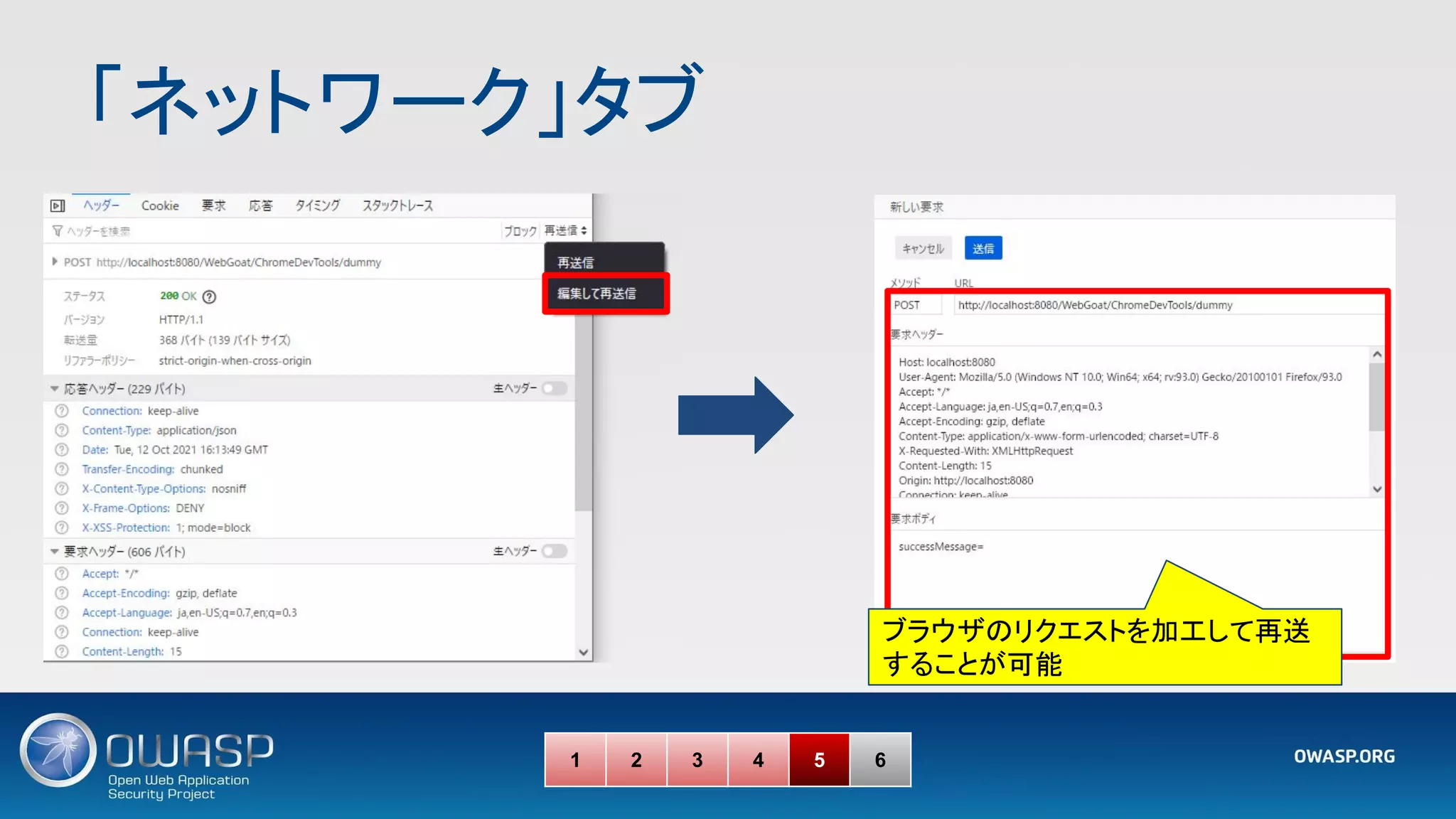Click help icon beside Accept request header
Viewport: 1456px width, 819px height.
[62, 574]
